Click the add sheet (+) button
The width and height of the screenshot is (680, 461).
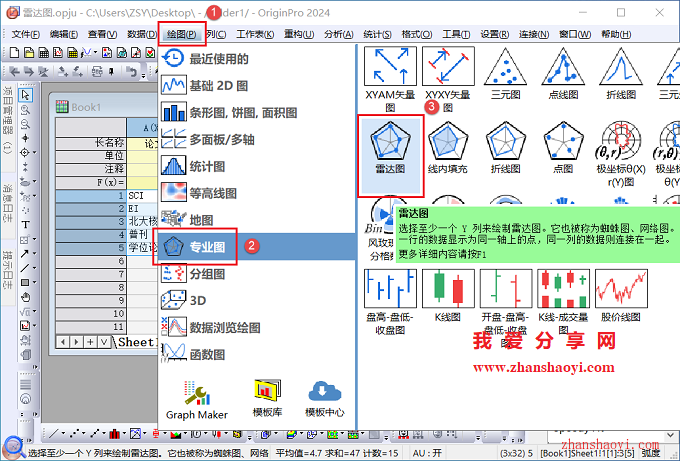(90, 342)
